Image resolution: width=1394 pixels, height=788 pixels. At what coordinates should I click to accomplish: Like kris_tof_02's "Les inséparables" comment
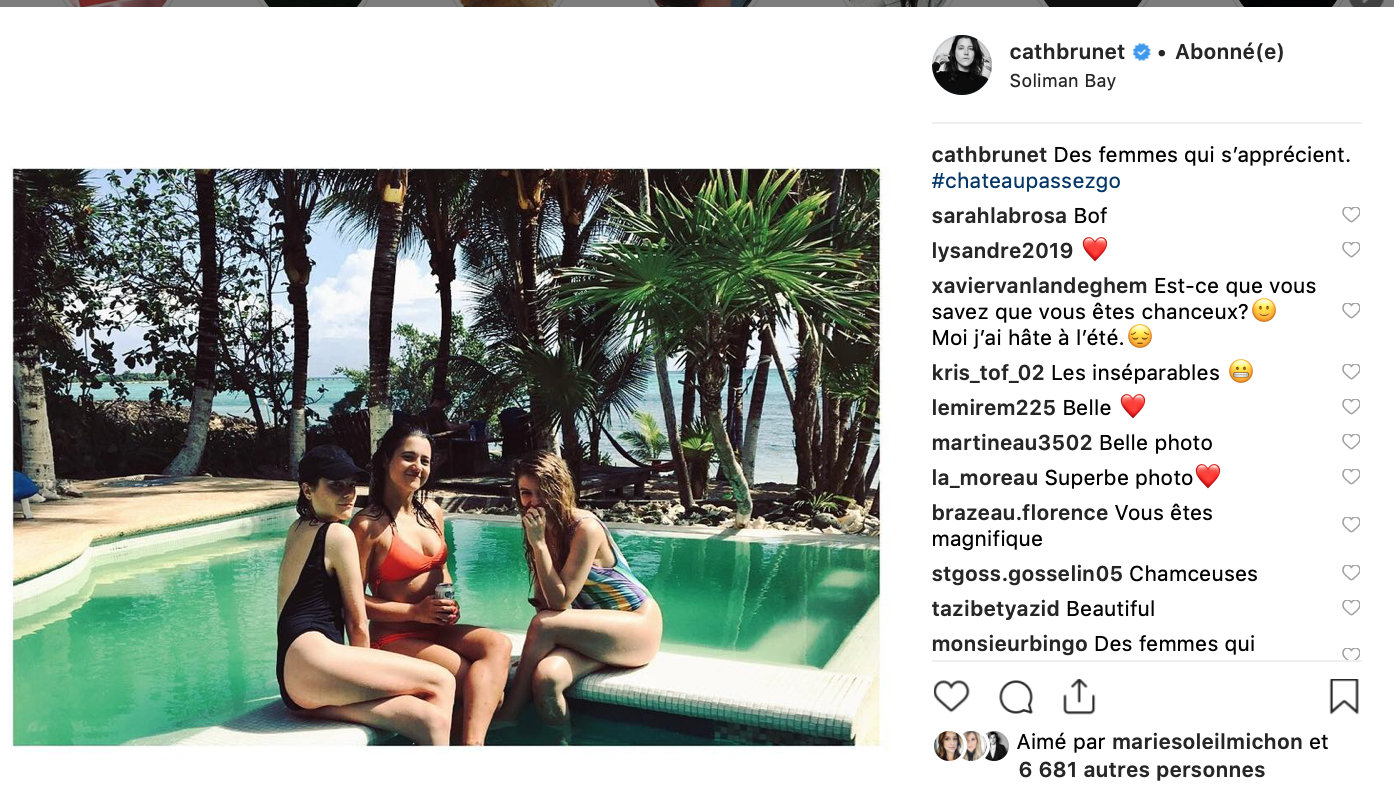[x=1351, y=372]
